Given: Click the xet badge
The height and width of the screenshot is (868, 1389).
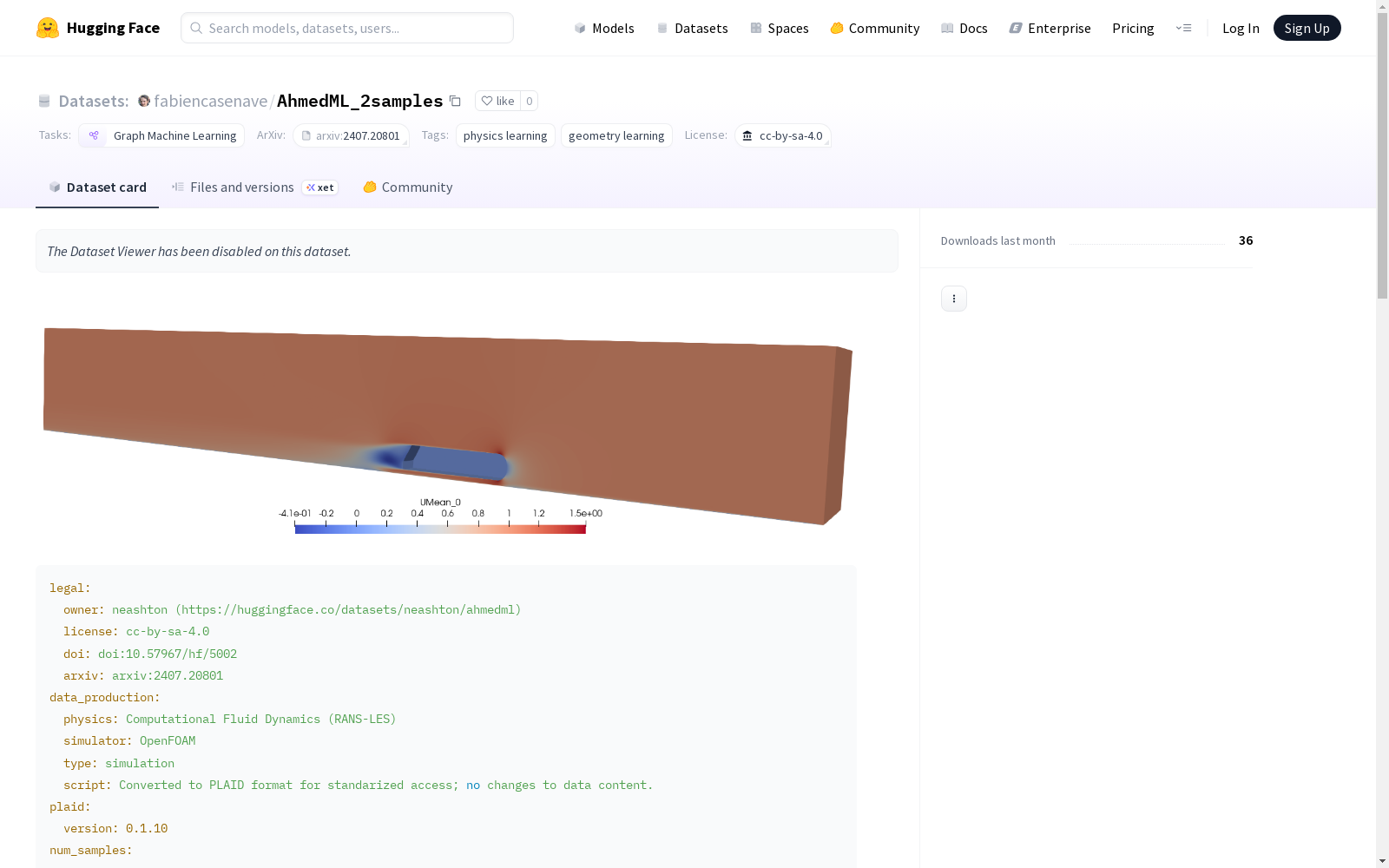Looking at the screenshot, I should click(319, 187).
